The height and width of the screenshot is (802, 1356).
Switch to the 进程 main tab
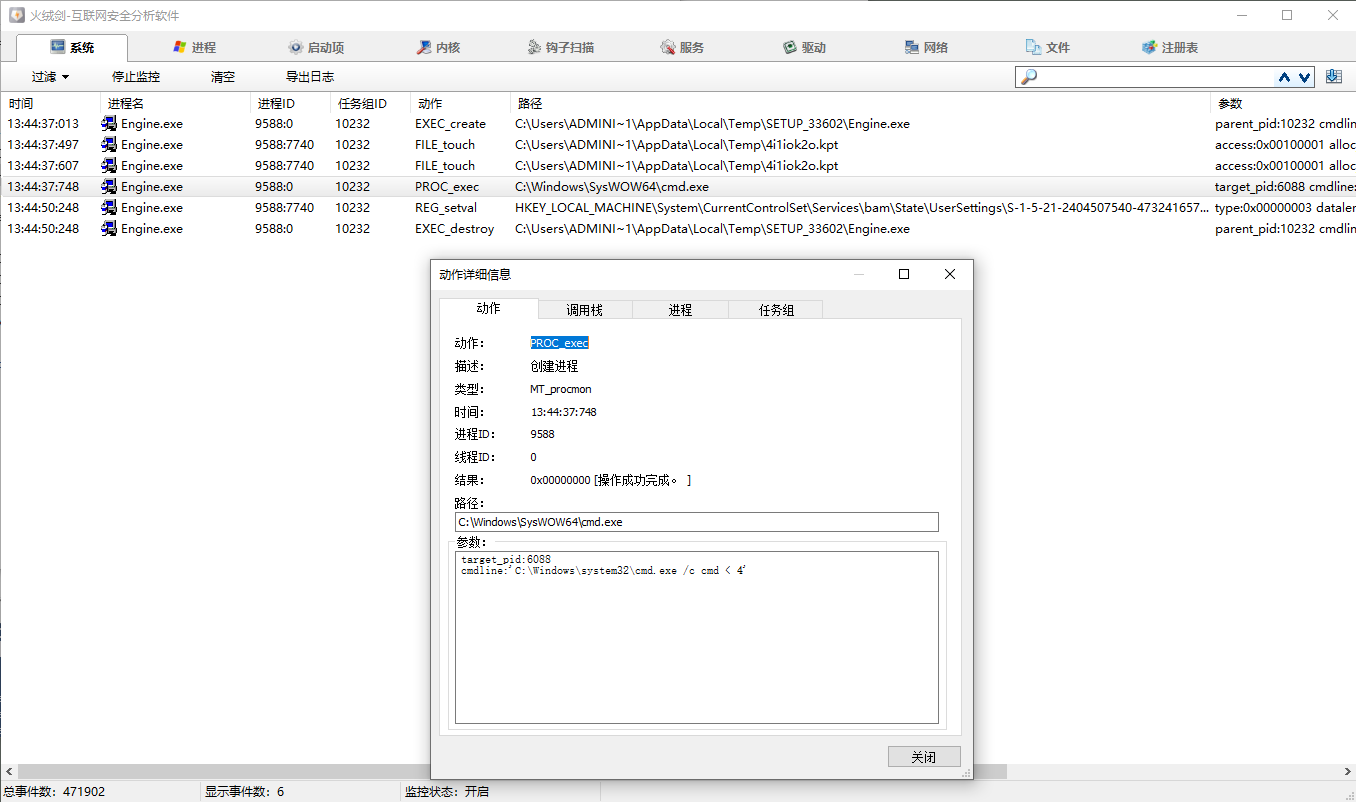pyautogui.click(x=194, y=47)
